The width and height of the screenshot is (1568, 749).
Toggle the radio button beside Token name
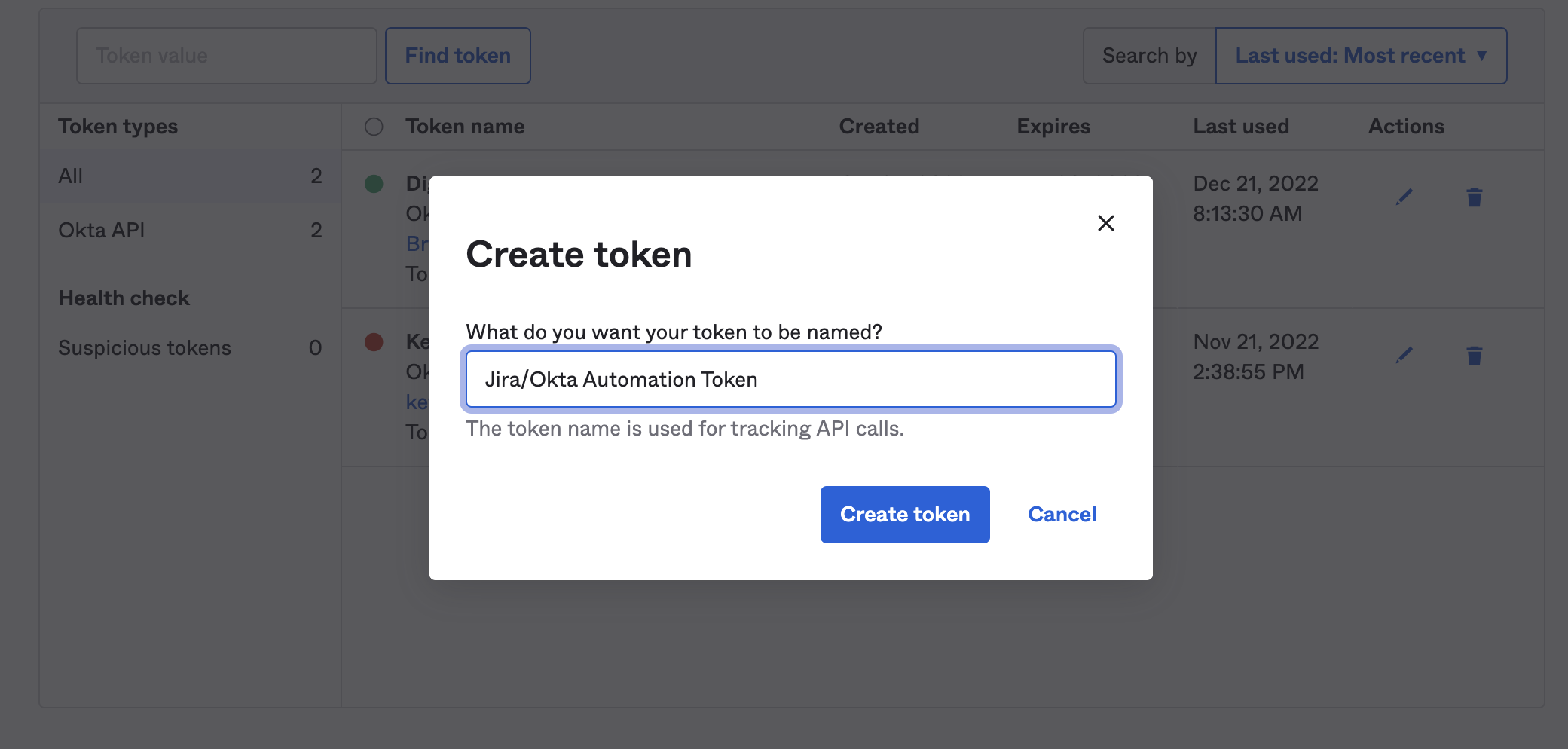374,127
